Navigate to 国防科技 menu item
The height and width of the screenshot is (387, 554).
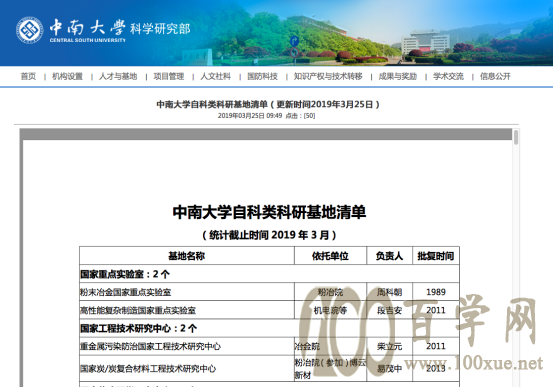263,76
